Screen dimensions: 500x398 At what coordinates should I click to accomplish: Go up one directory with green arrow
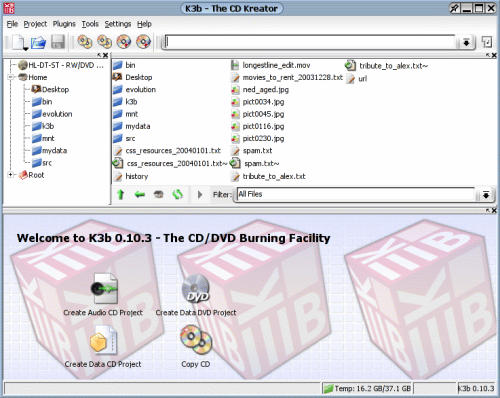(x=121, y=194)
